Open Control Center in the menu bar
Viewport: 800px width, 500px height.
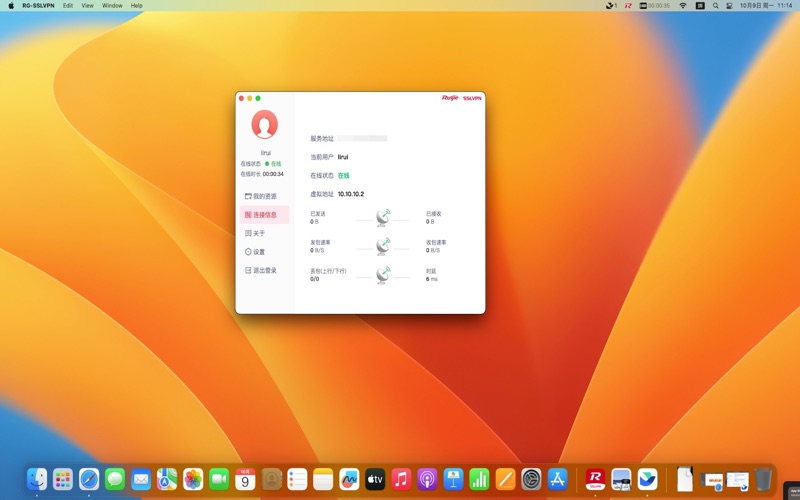point(730,5)
